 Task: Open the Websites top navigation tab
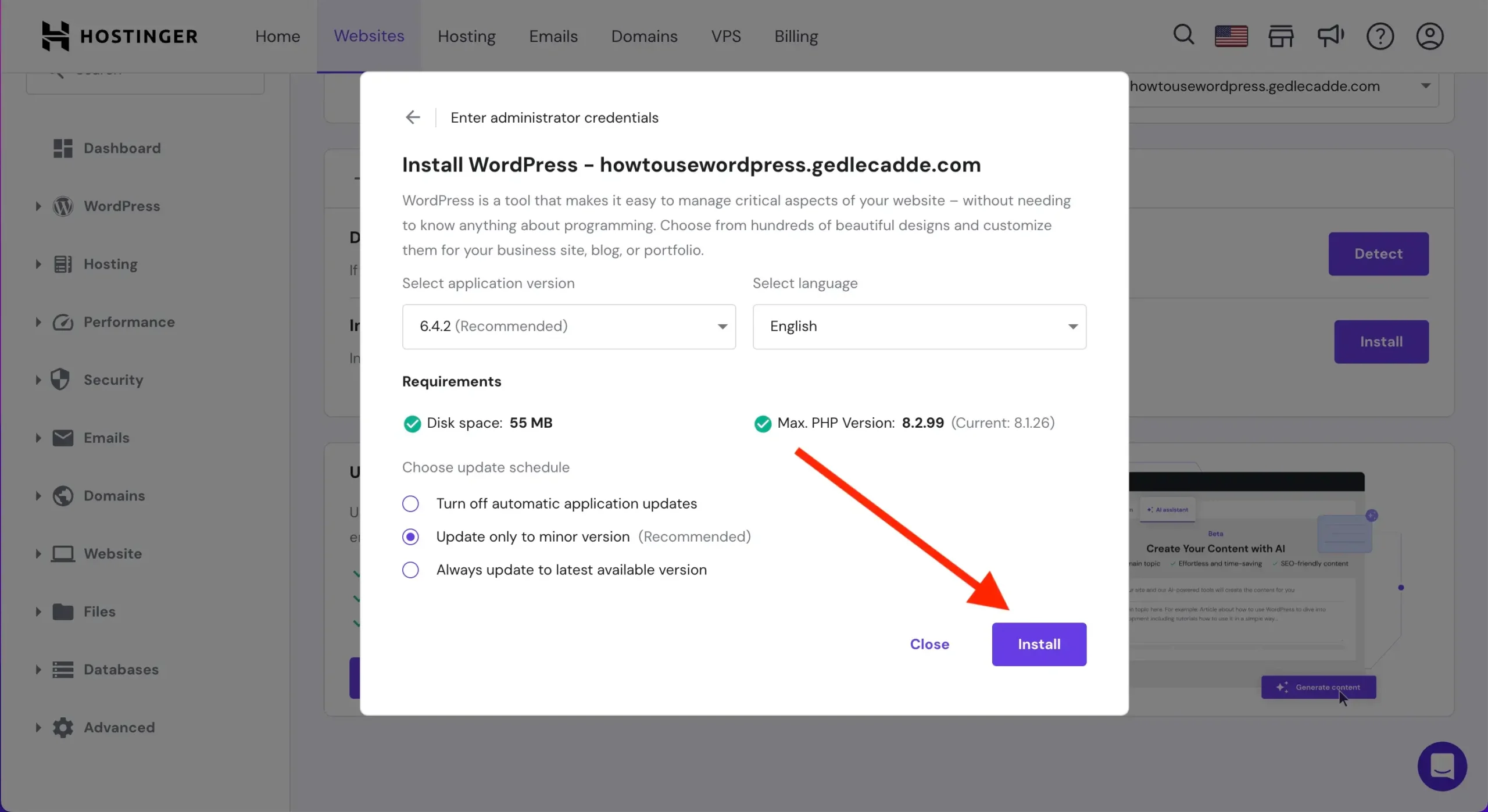369,36
